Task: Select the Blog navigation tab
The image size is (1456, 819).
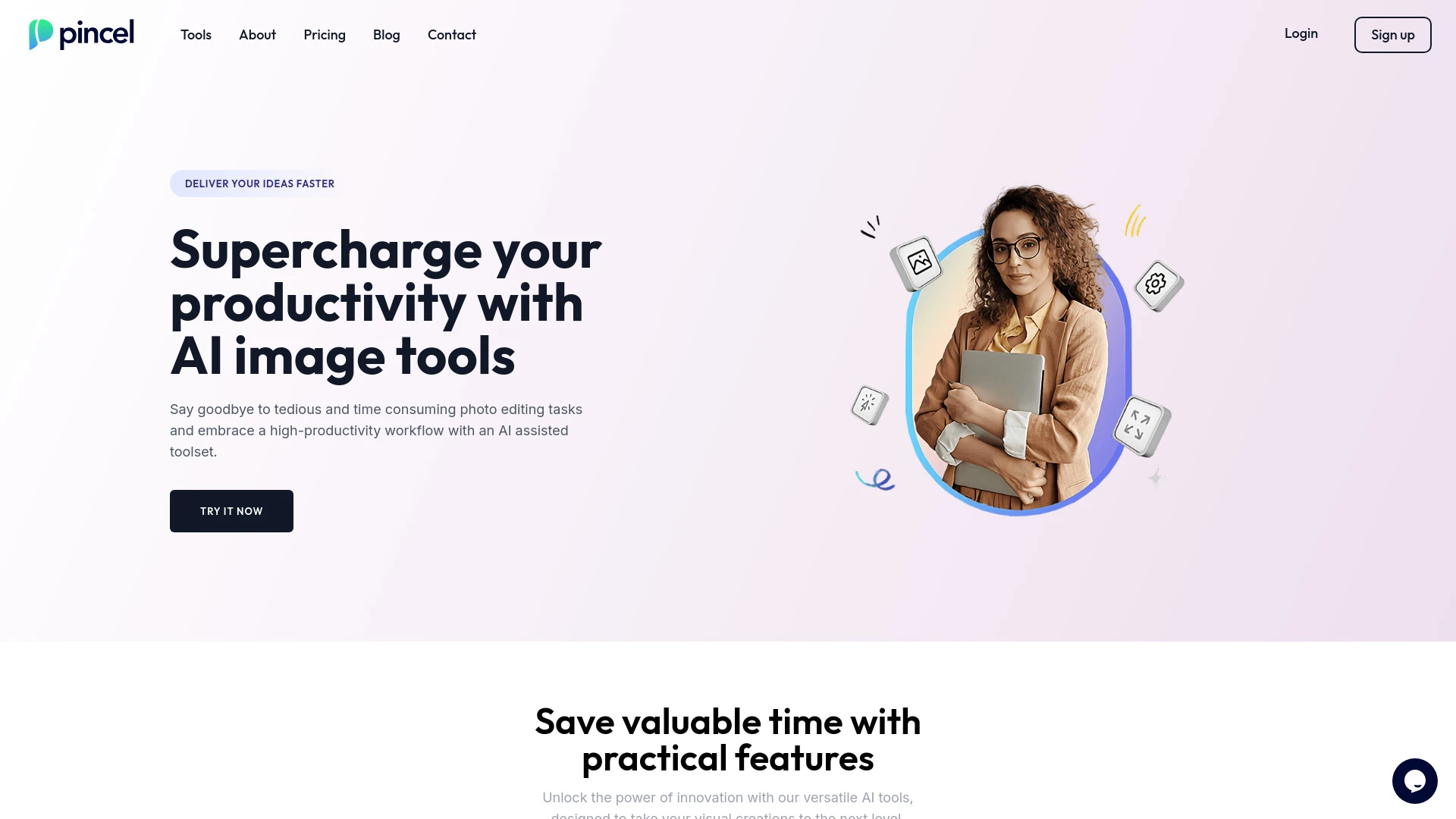Action: 386,34
